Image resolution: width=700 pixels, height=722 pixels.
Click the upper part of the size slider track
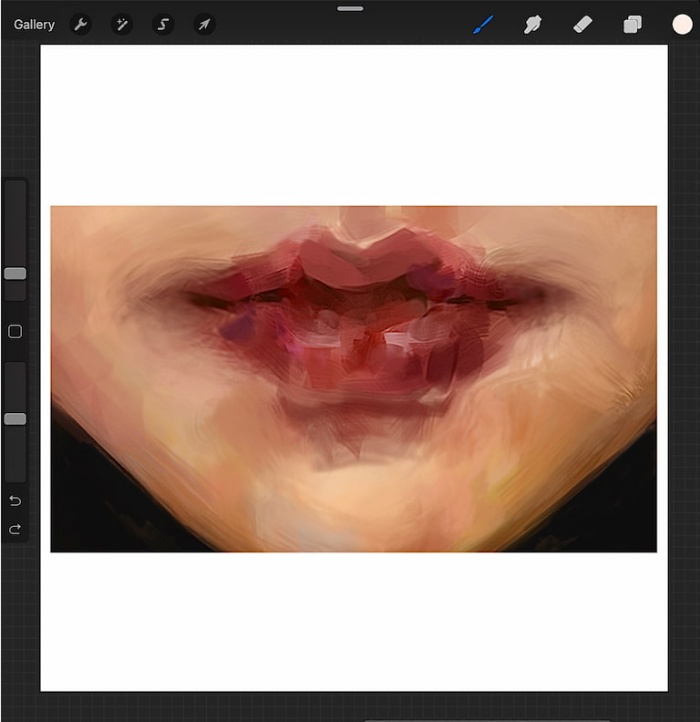click(x=15, y=223)
